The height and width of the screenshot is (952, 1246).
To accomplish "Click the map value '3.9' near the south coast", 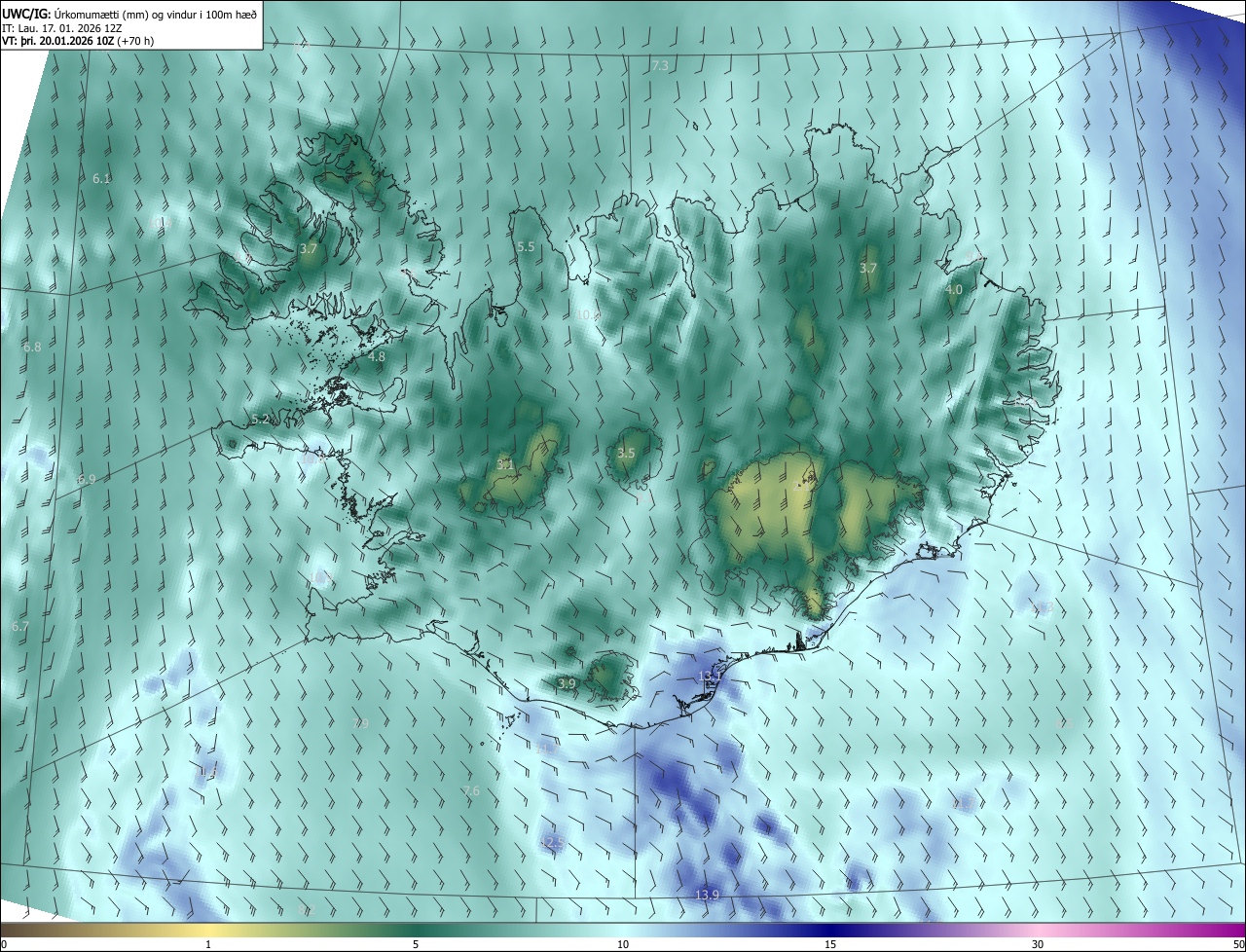I will 568,684.
